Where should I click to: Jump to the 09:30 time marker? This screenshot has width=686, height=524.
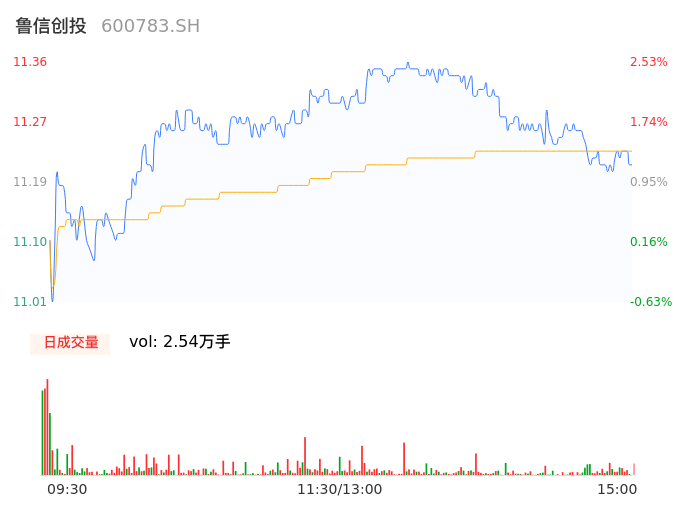[67, 489]
